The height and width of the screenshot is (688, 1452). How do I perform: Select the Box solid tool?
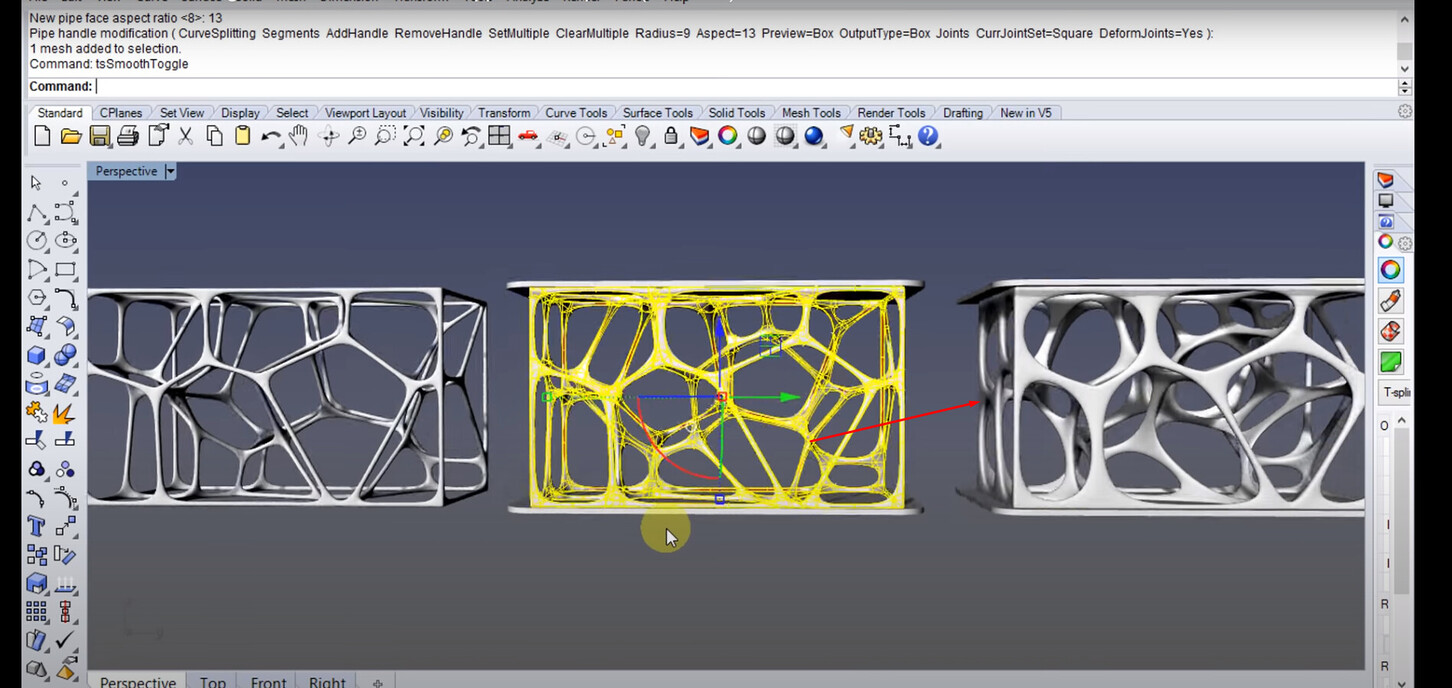[x=37, y=355]
